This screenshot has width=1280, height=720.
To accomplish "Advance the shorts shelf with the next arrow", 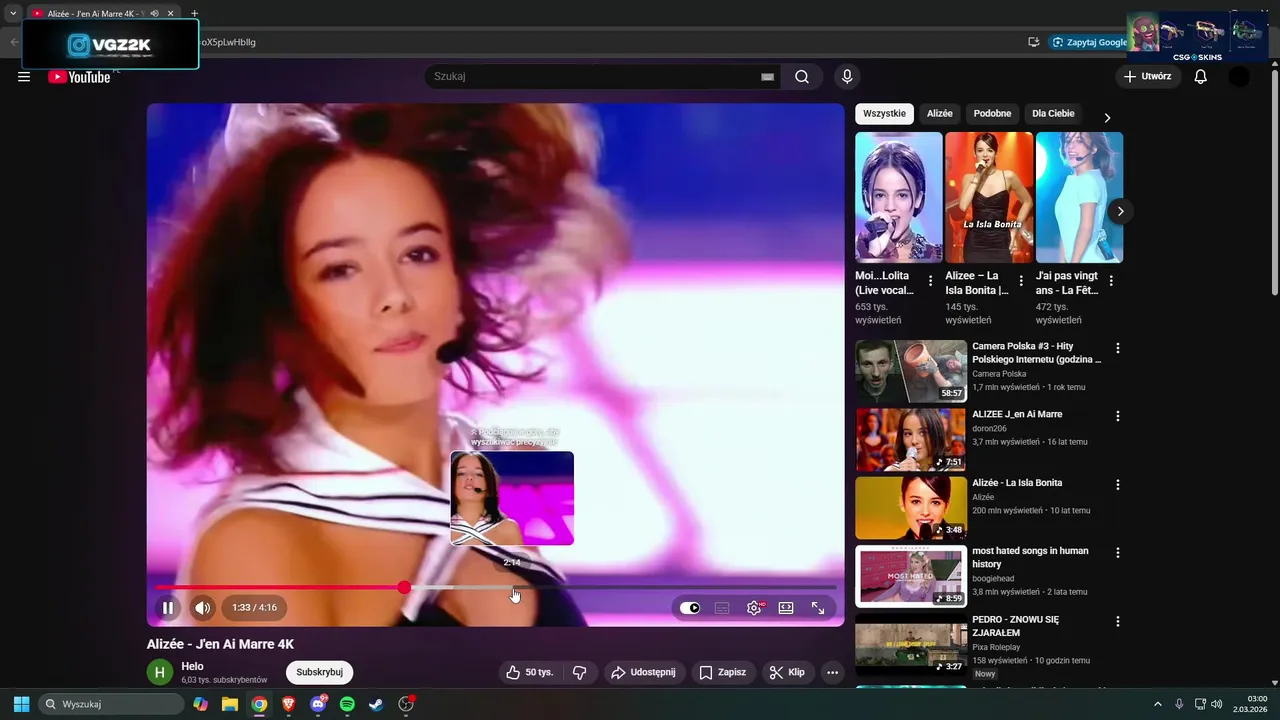I will point(1120,211).
